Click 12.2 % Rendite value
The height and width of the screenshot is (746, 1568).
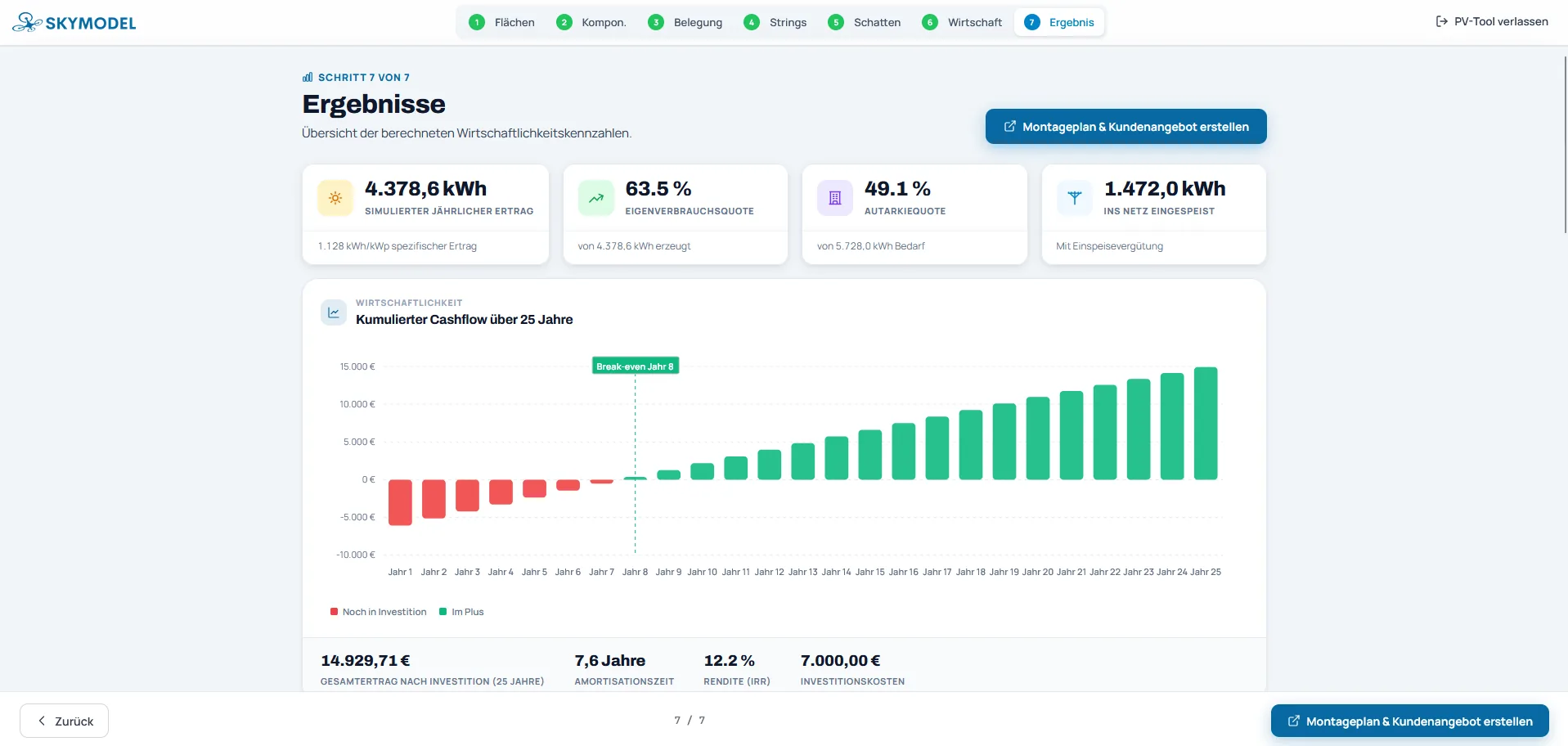[x=729, y=660]
